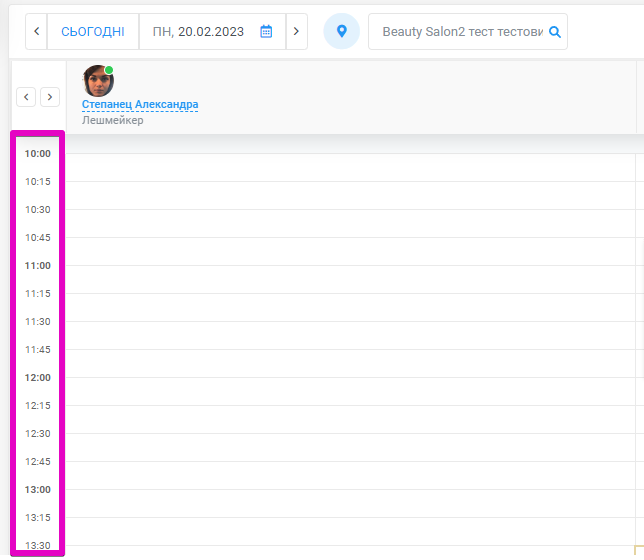Click the 10:00 slot for Степанец Александра
This screenshot has height=560, width=644.
pos(351,168)
